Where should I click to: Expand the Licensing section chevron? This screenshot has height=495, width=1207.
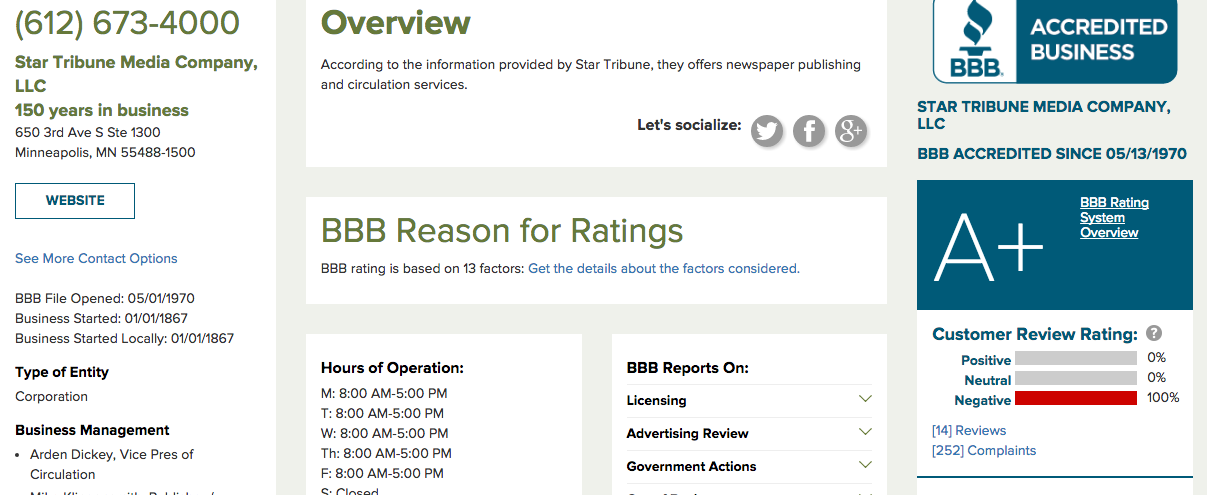tap(865, 400)
